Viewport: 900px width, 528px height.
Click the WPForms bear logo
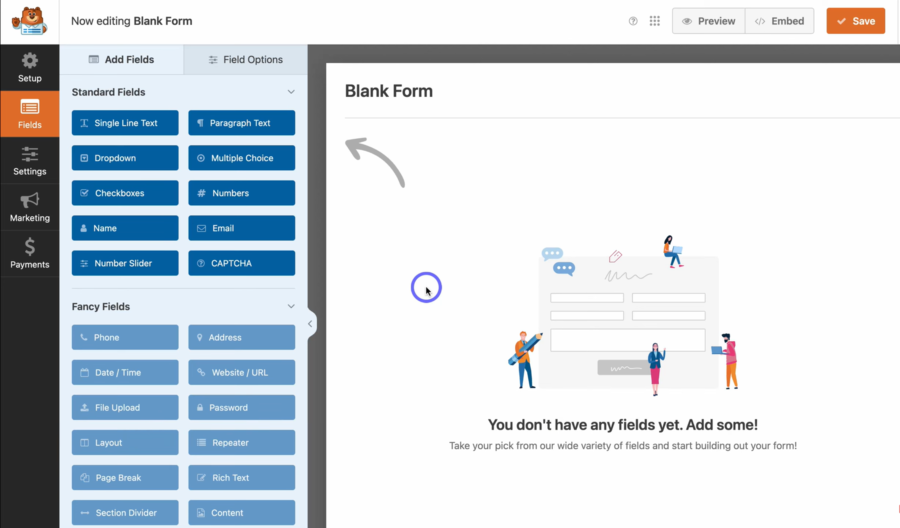pyautogui.click(x=29, y=21)
